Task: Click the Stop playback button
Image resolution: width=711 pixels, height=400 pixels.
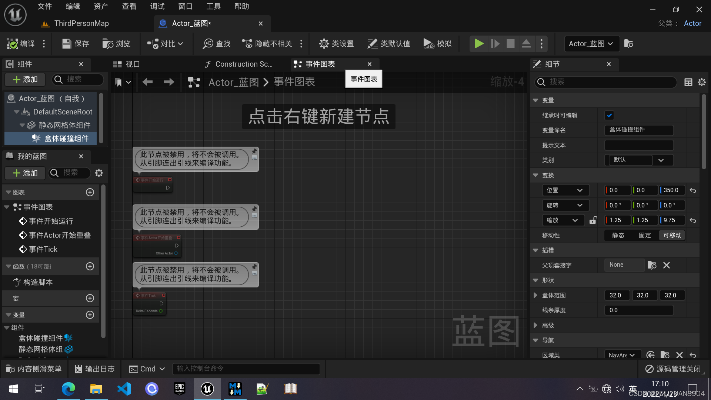Action: [511, 44]
